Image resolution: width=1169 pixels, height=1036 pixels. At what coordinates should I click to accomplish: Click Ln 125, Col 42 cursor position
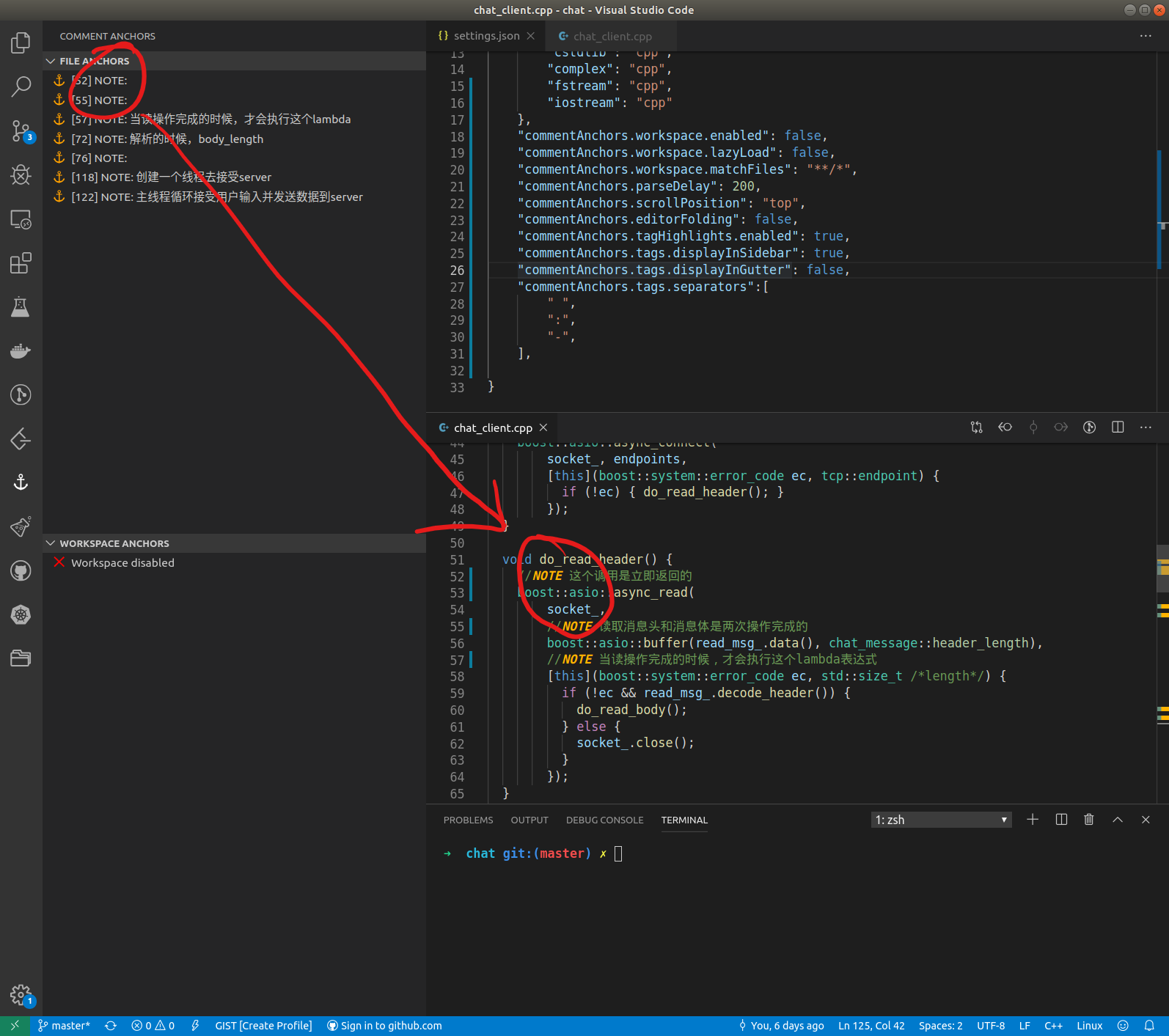(871, 1026)
